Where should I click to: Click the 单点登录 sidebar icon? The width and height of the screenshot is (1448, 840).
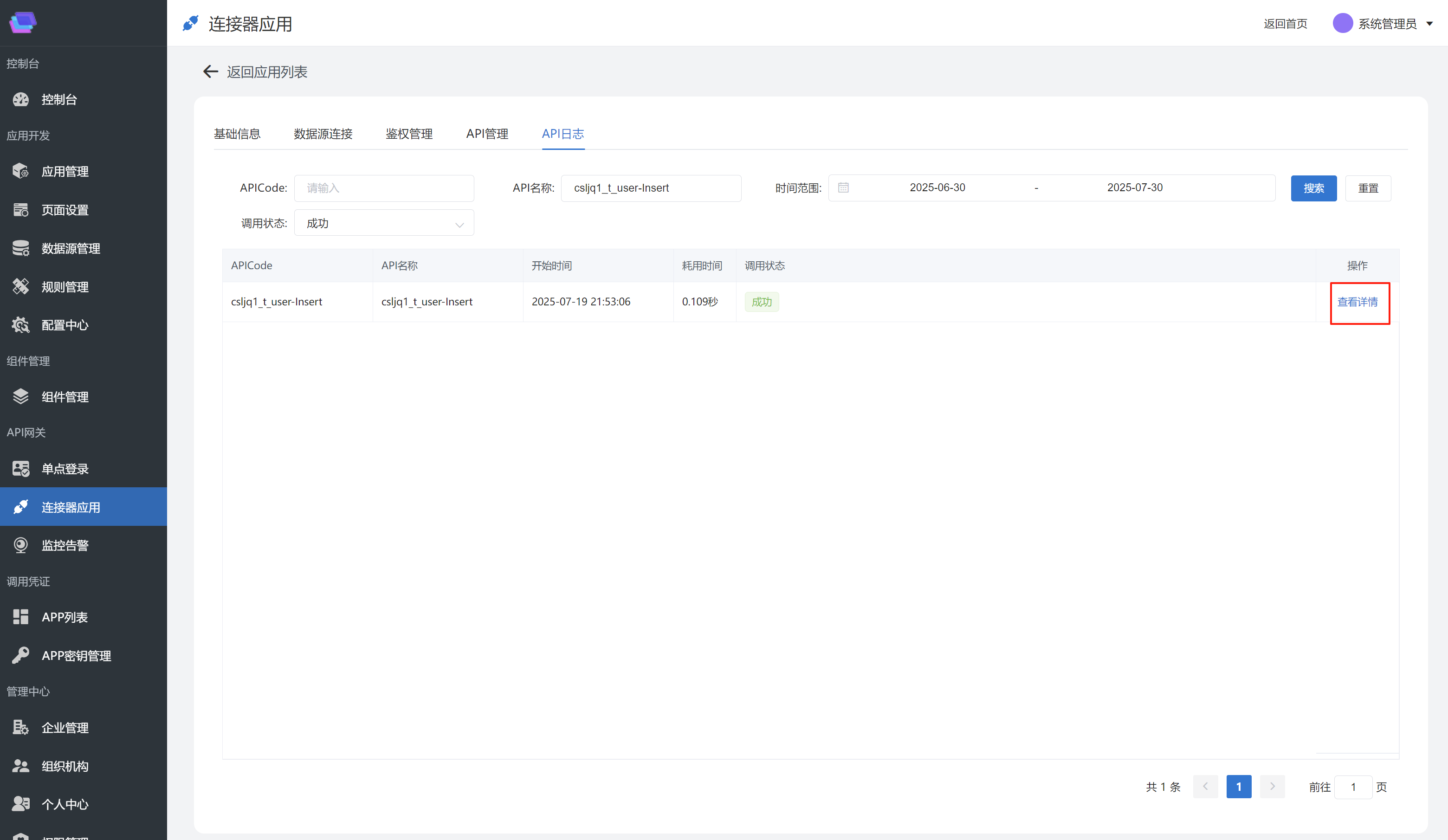(x=21, y=469)
